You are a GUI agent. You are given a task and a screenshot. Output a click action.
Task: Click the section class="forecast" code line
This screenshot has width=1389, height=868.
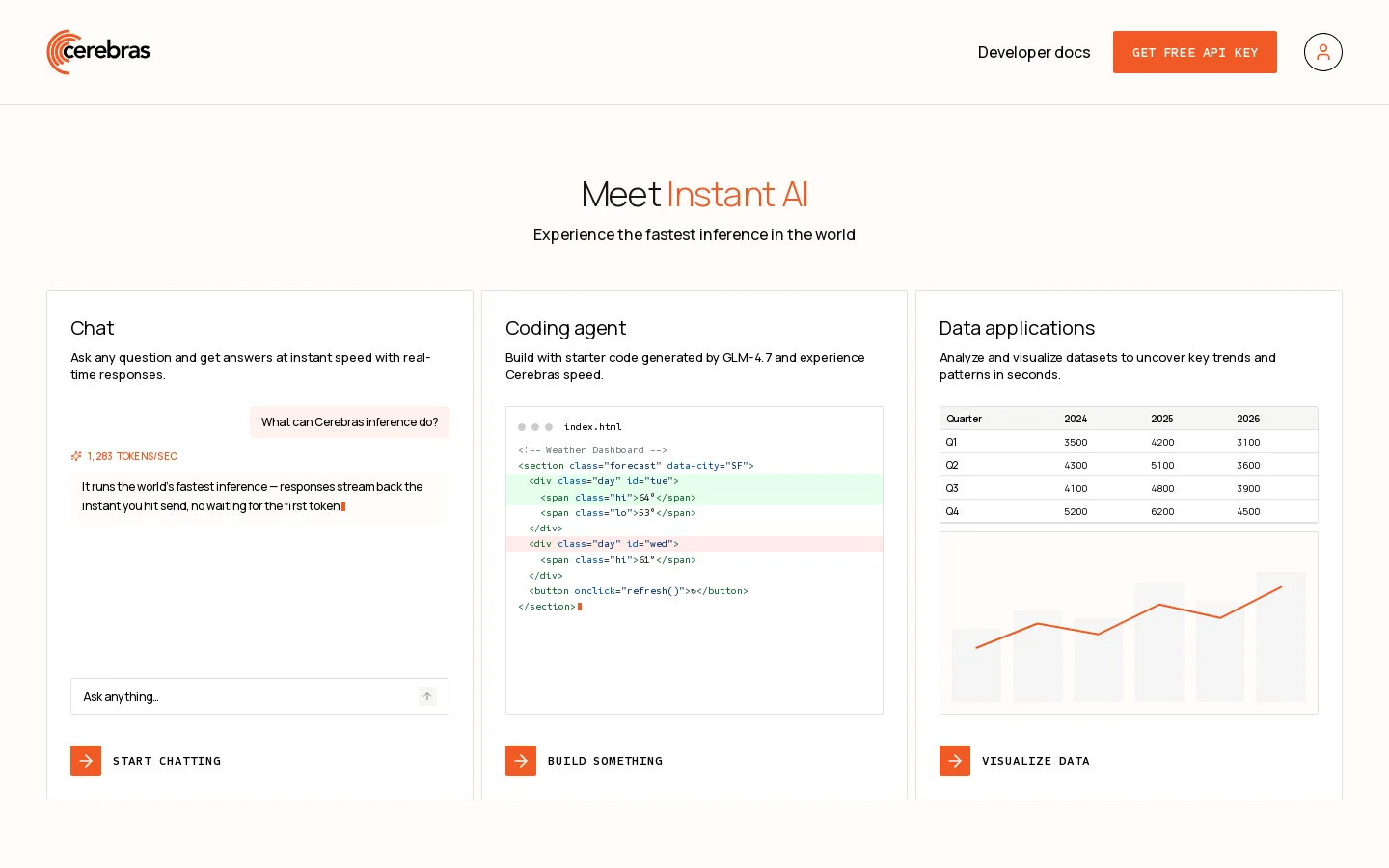point(636,466)
